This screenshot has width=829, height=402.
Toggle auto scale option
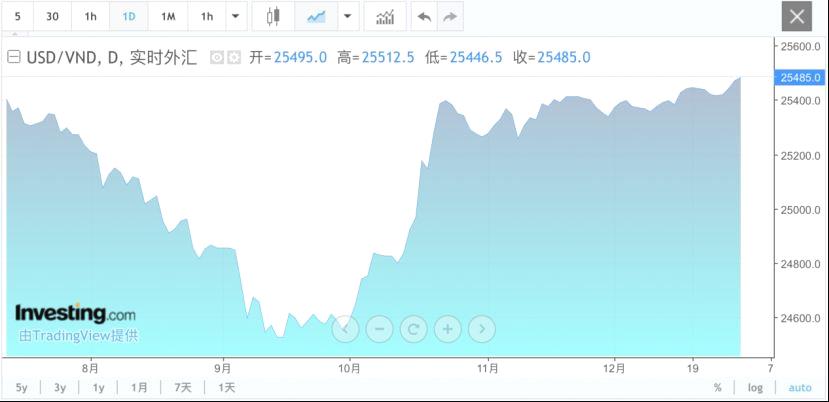pyautogui.click(x=799, y=388)
